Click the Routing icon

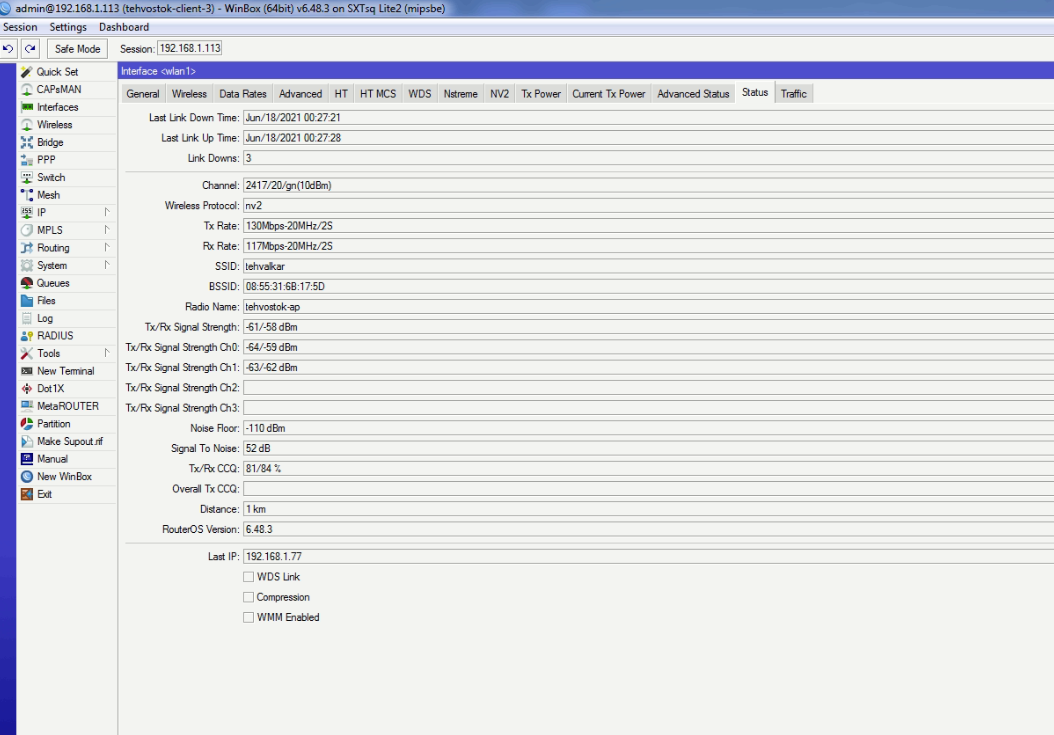[26, 247]
